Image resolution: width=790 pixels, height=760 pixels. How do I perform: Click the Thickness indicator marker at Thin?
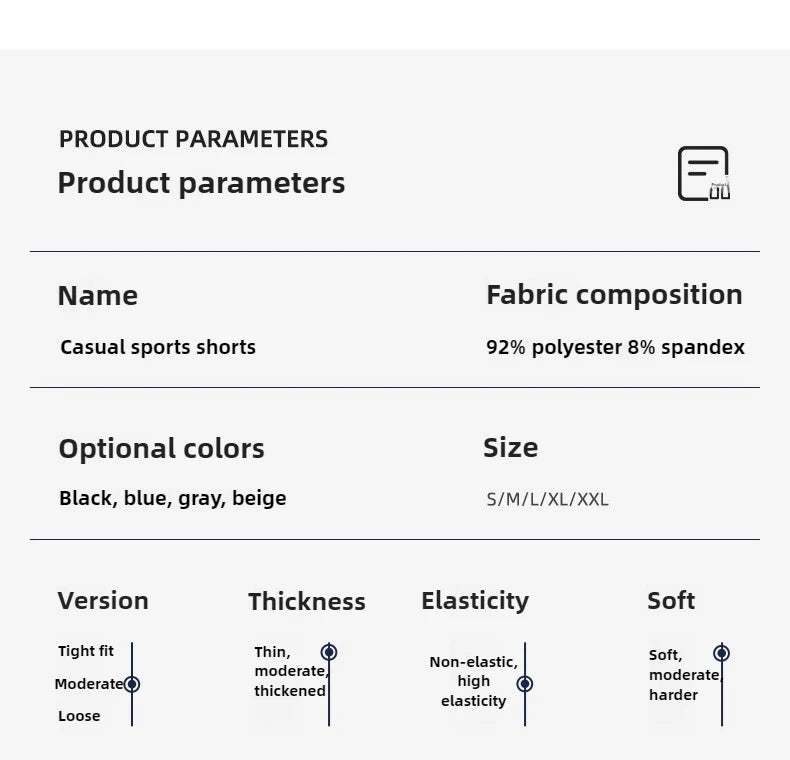329,652
